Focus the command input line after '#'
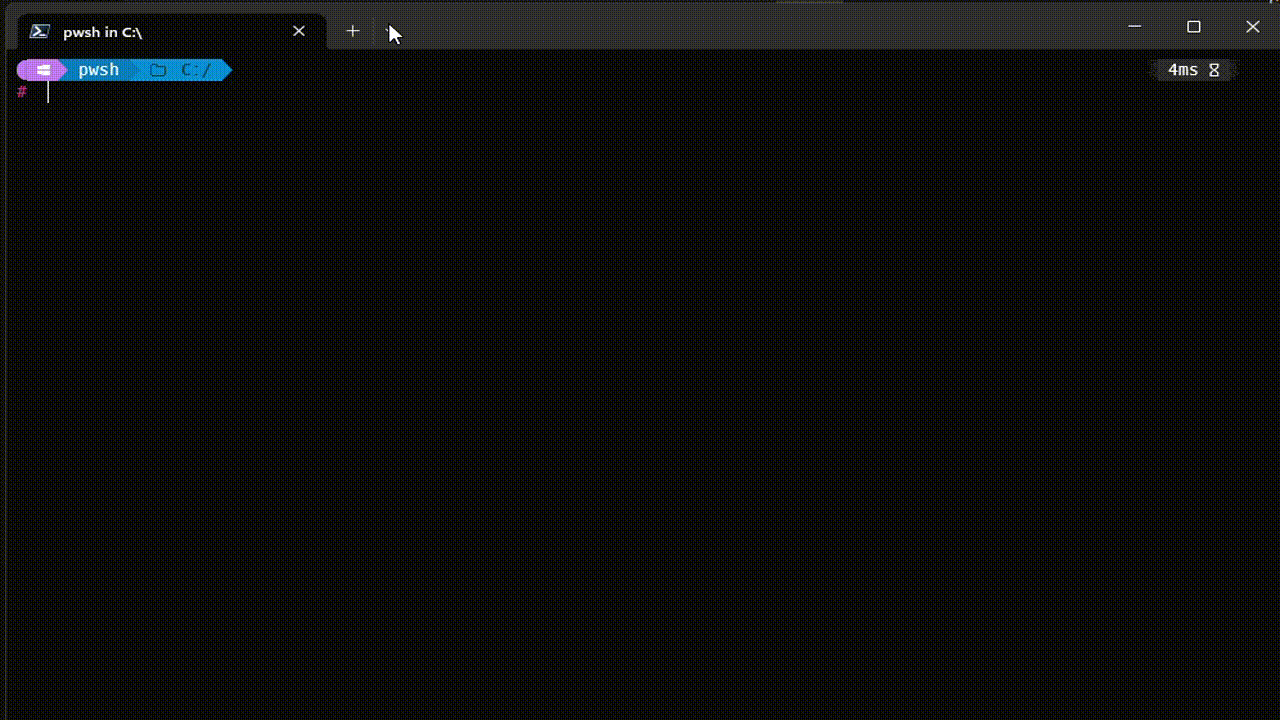 [x=640, y=92]
